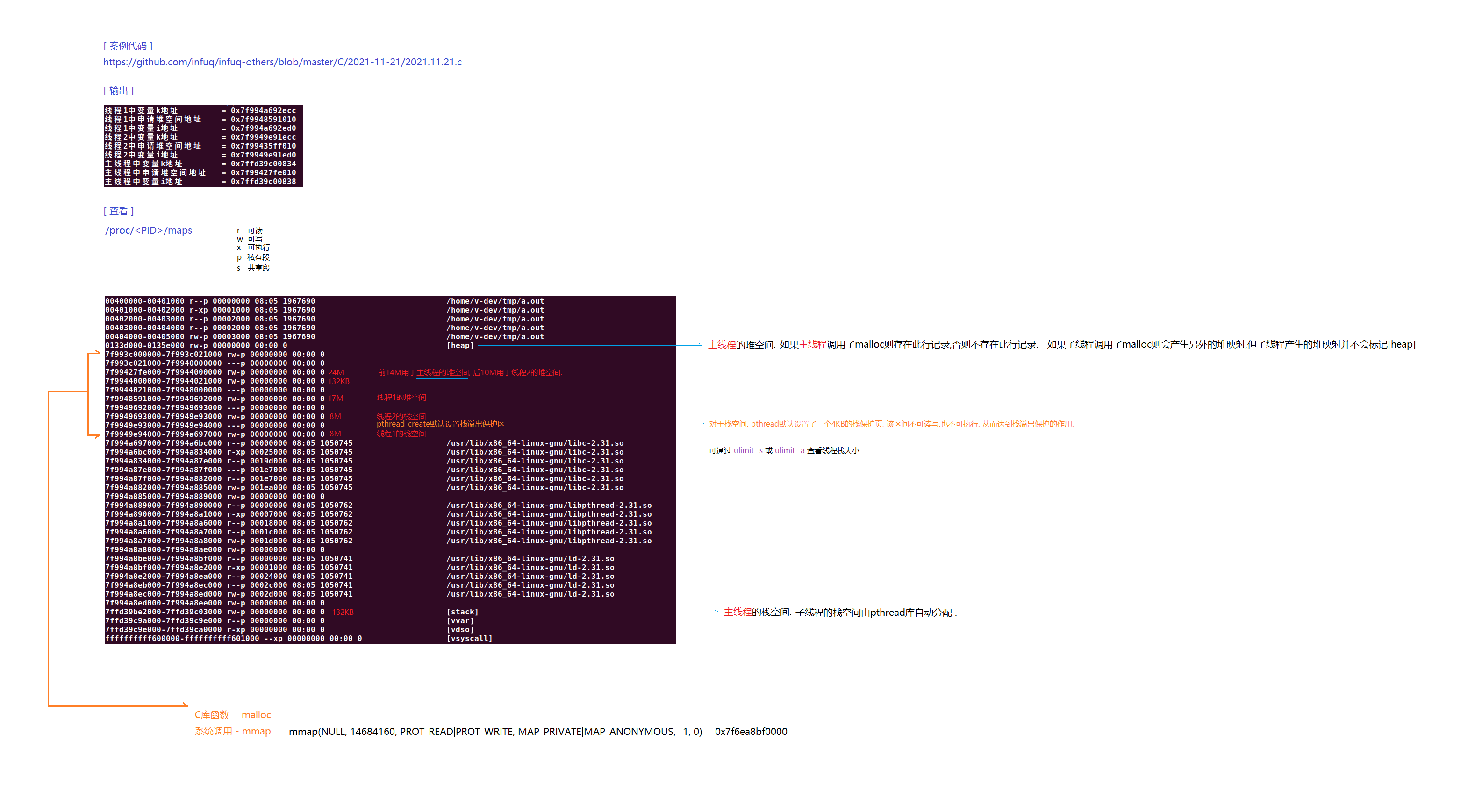This screenshot has height=812, width=1475.
Task: Click the pthread_create栈溢出保护区 annotation
Action: 440,424
